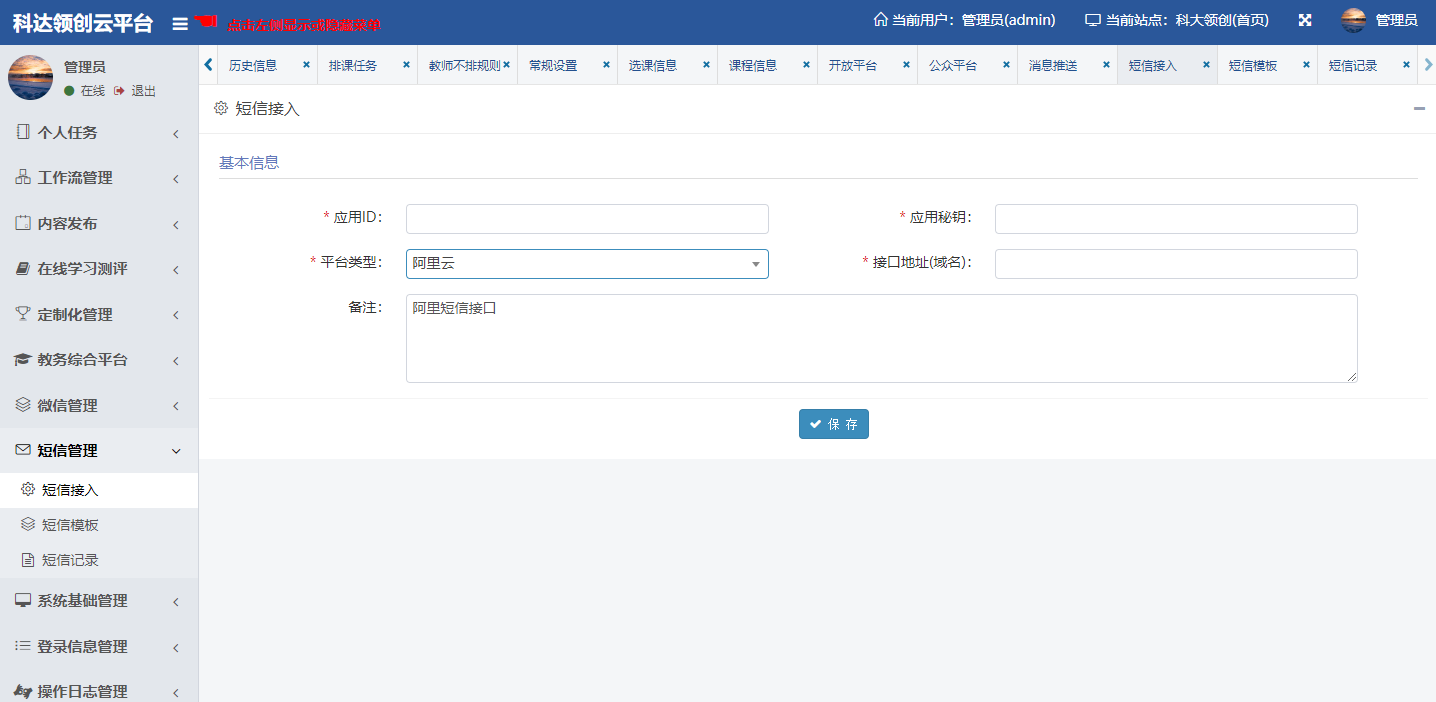Select 短信接入 in the sidebar submenu

pyautogui.click(x=99, y=490)
